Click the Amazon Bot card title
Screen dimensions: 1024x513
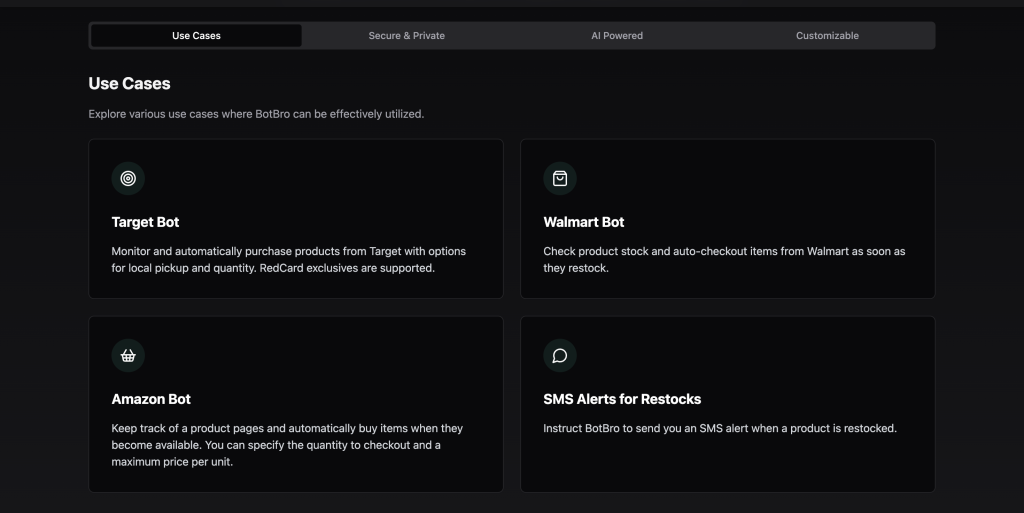(x=151, y=399)
